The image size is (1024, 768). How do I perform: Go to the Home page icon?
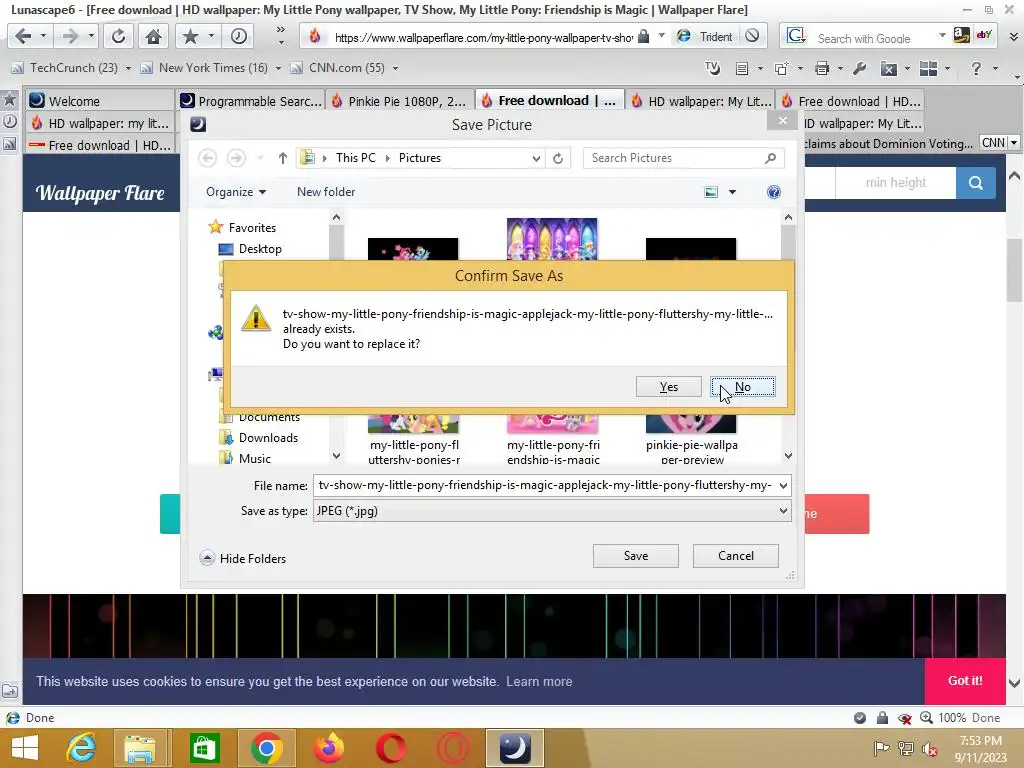click(x=153, y=36)
